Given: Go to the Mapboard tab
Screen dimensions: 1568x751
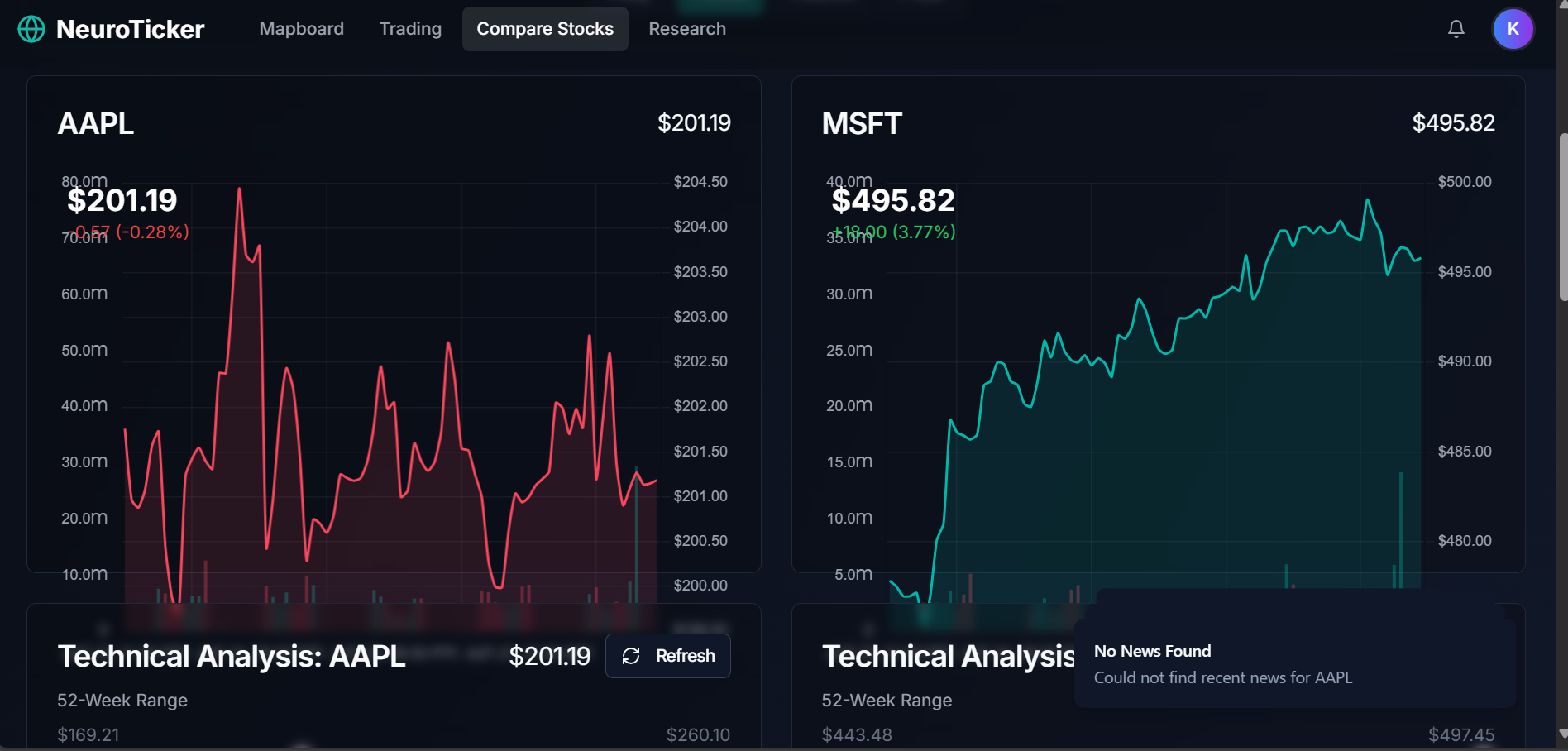Looking at the screenshot, I should point(302,29).
